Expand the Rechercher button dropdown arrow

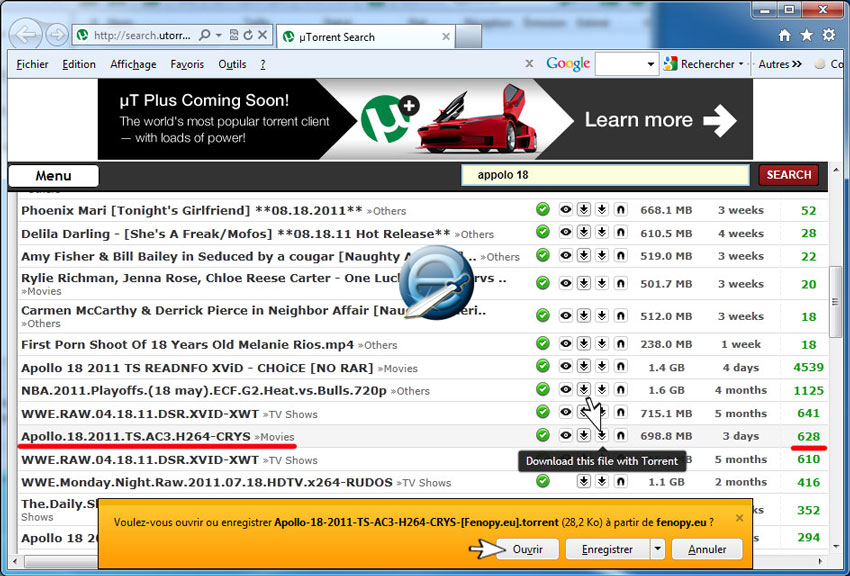click(741, 64)
